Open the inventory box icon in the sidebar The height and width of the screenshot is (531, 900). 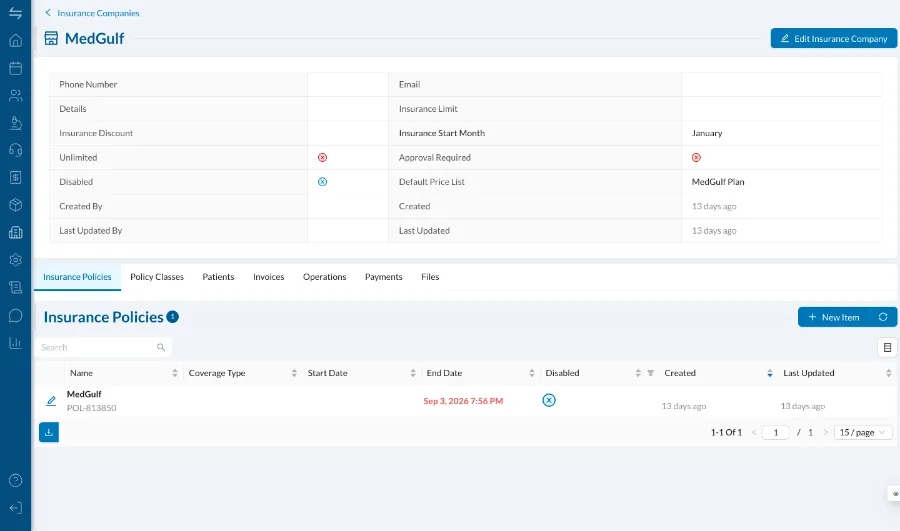pos(15,205)
